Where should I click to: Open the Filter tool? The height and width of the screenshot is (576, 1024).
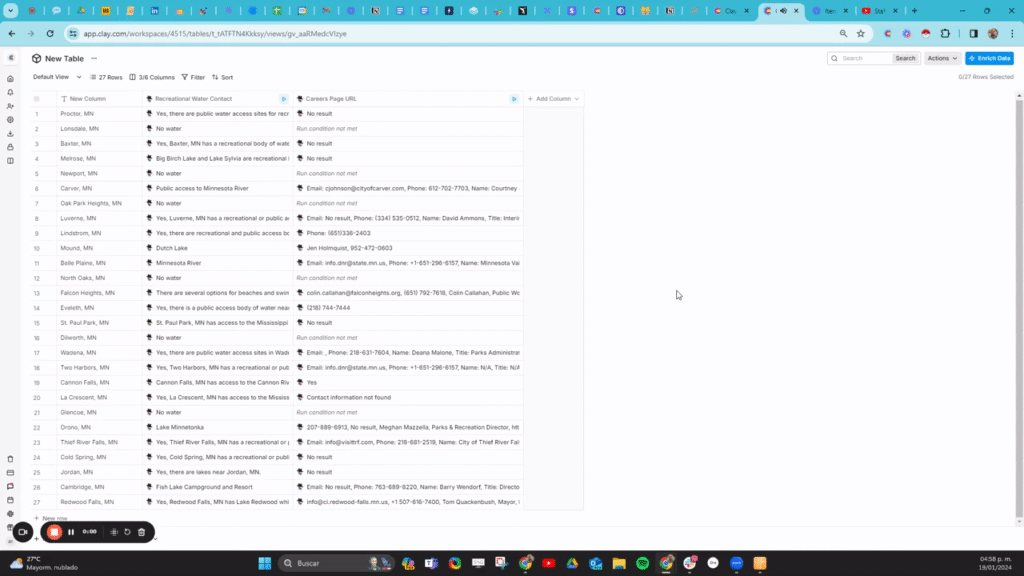(x=193, y=77)
